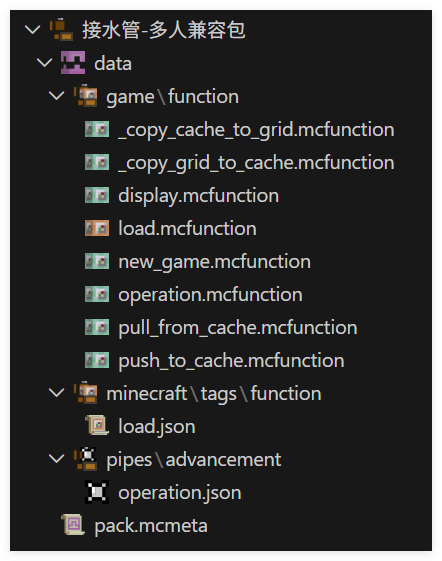The width and height of the screenshot is (442, 561).
Task: Collapse the game\function folder chevron
Action: [56, 96]
